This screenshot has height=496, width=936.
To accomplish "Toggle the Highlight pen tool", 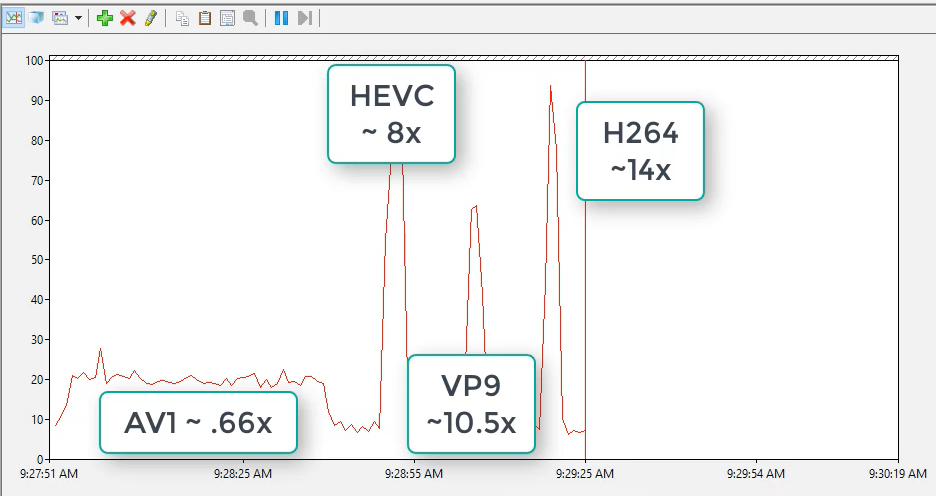I will tap(150, 18).
